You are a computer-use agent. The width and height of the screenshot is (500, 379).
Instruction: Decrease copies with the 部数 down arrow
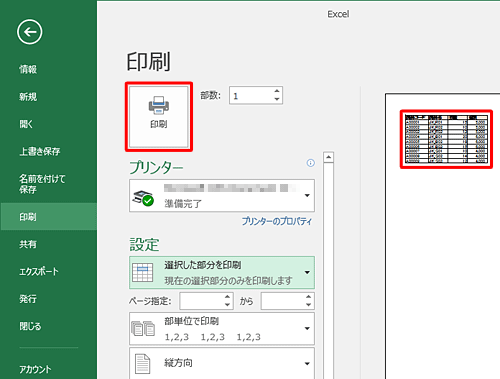click(277, 99)
